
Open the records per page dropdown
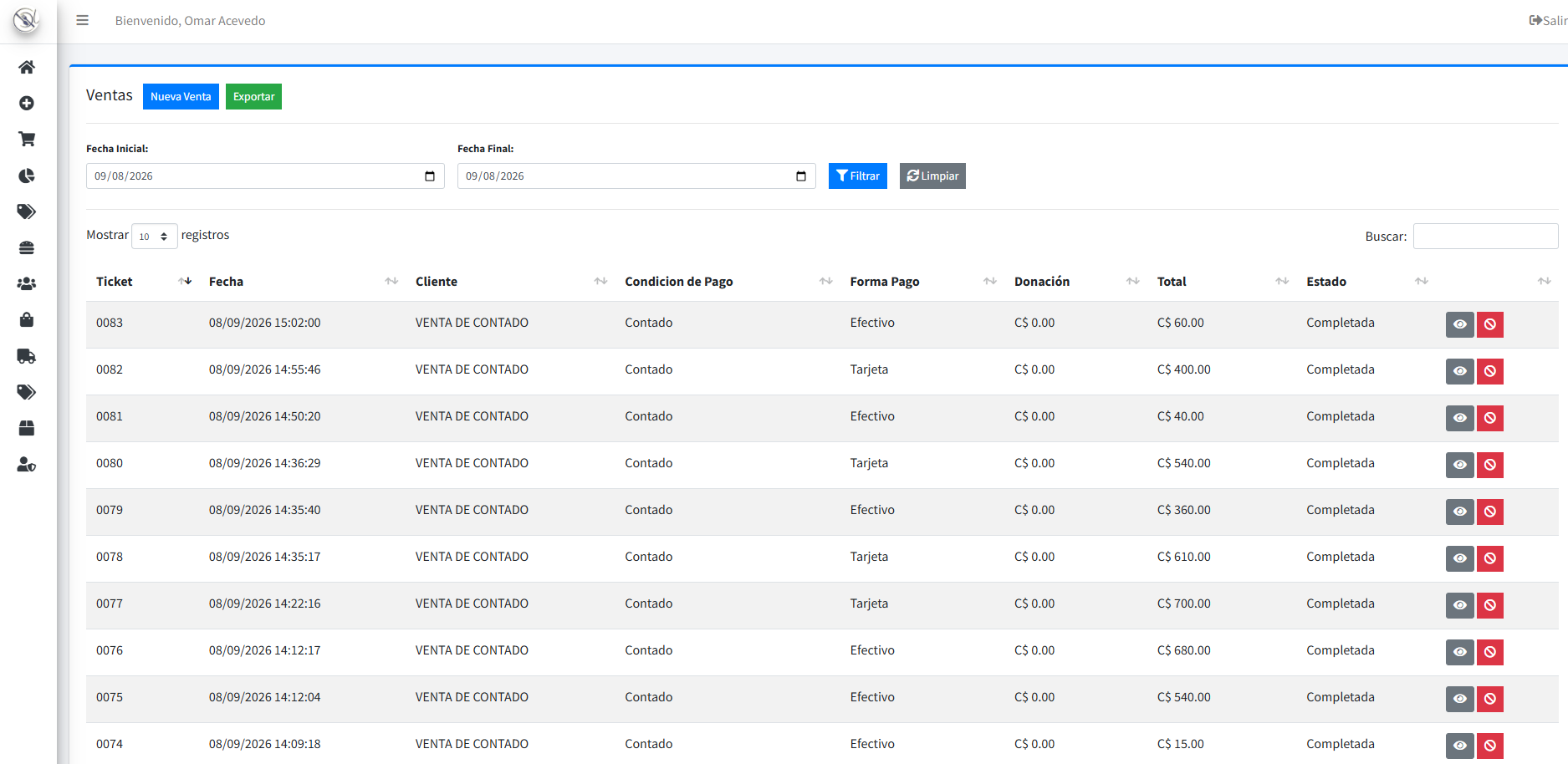click(155, 237)
